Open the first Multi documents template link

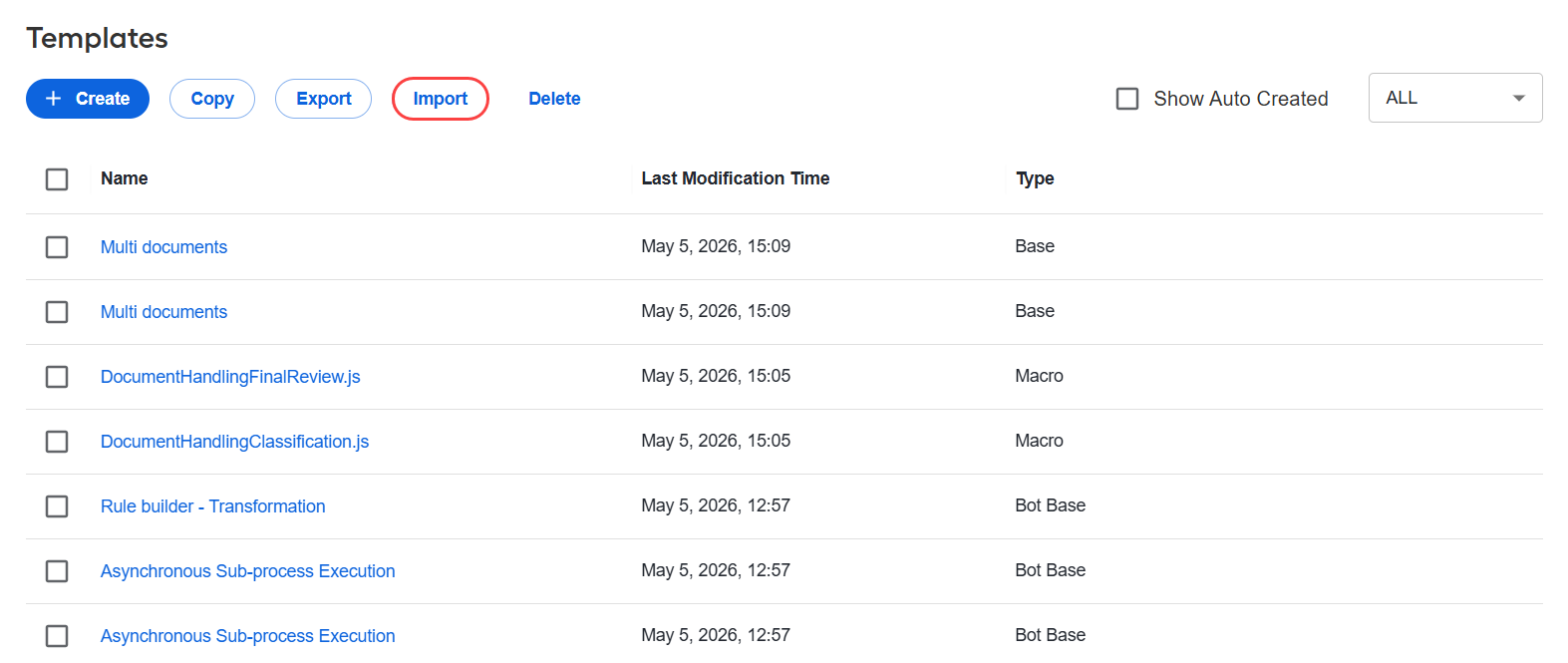coord(163,247)
